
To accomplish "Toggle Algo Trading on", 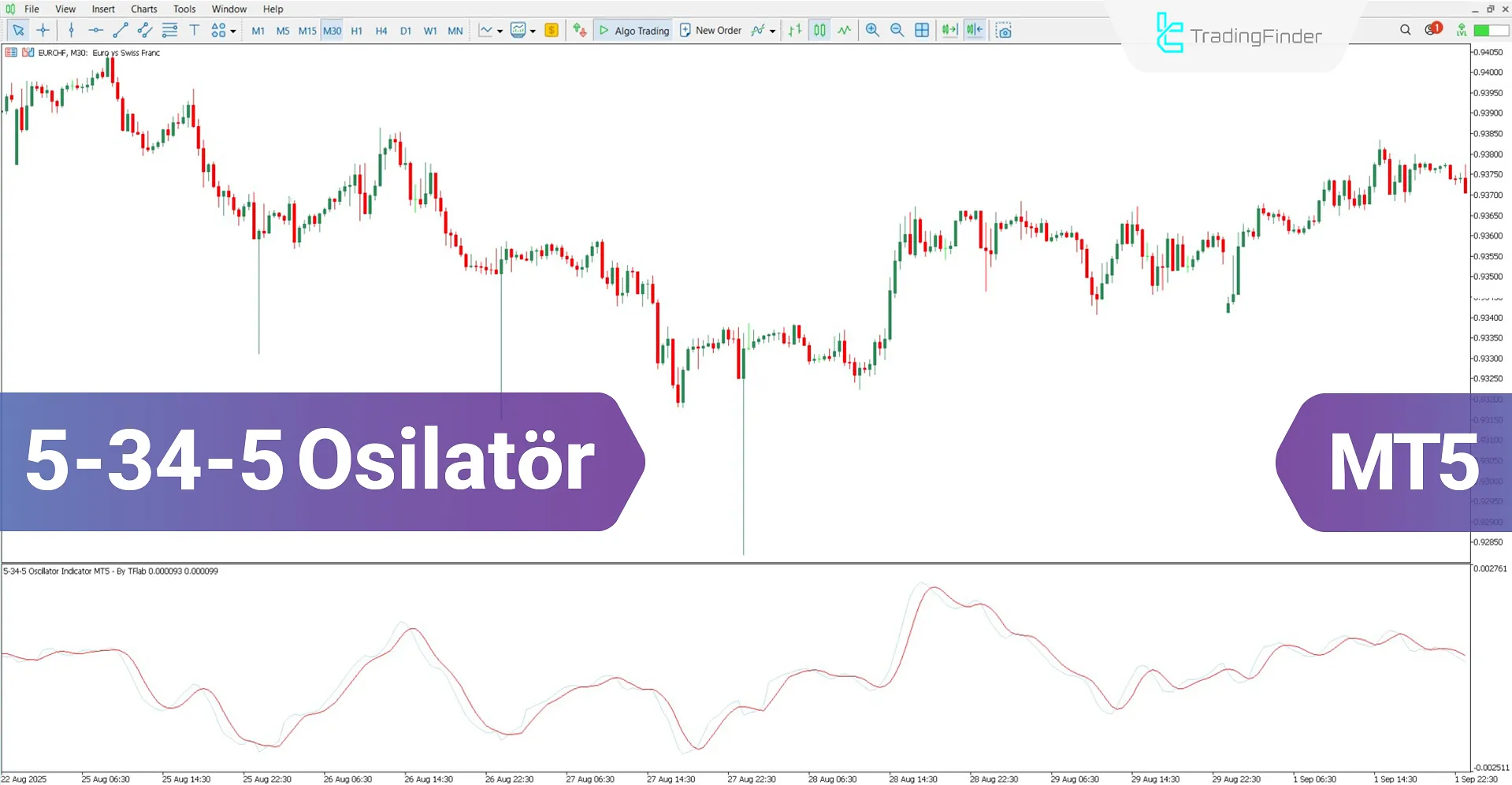I will [633, 30].
